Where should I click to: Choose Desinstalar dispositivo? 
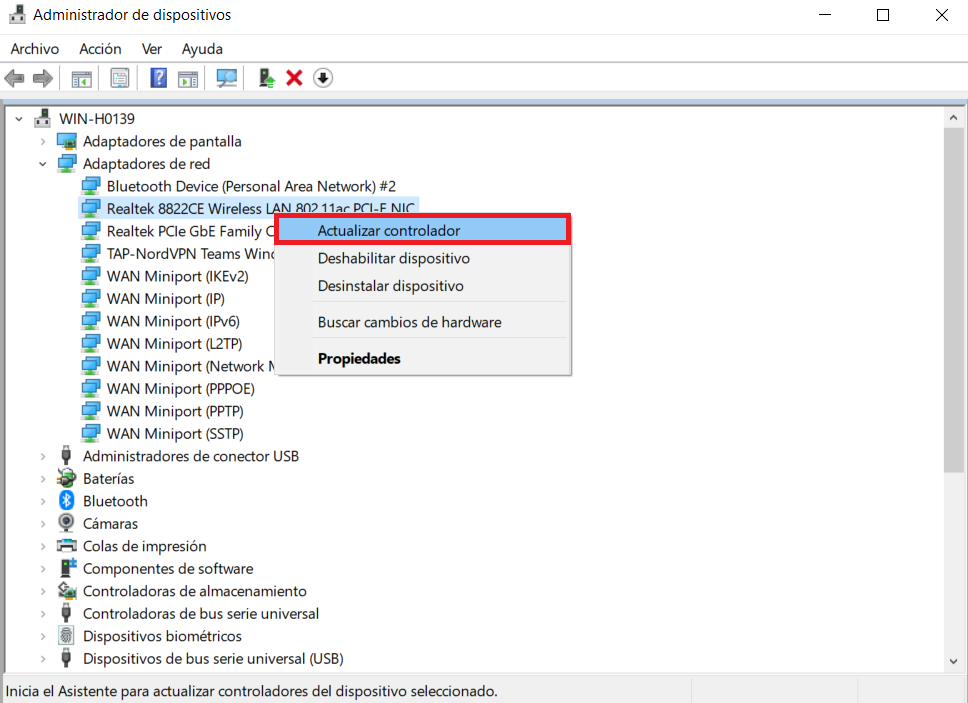422,286
